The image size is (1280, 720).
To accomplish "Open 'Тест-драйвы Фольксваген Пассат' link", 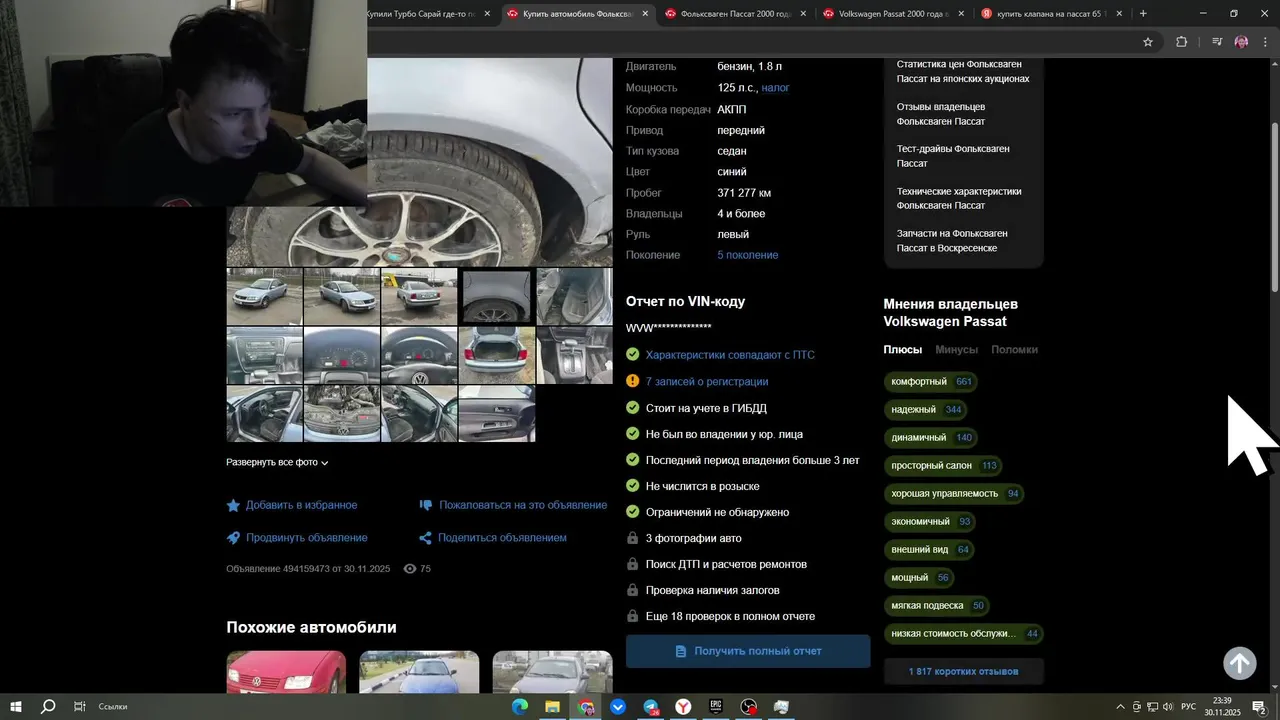I will 953,156.
